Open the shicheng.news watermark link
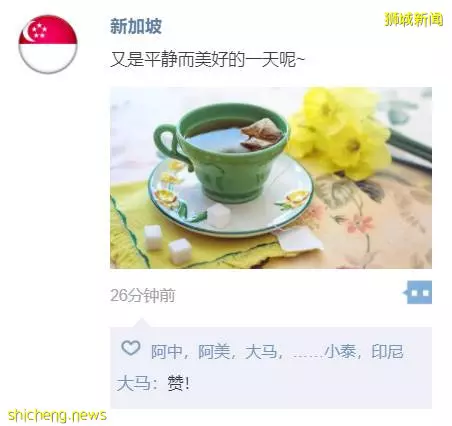The height and width of the screenshot is (426, 452). 57,416
